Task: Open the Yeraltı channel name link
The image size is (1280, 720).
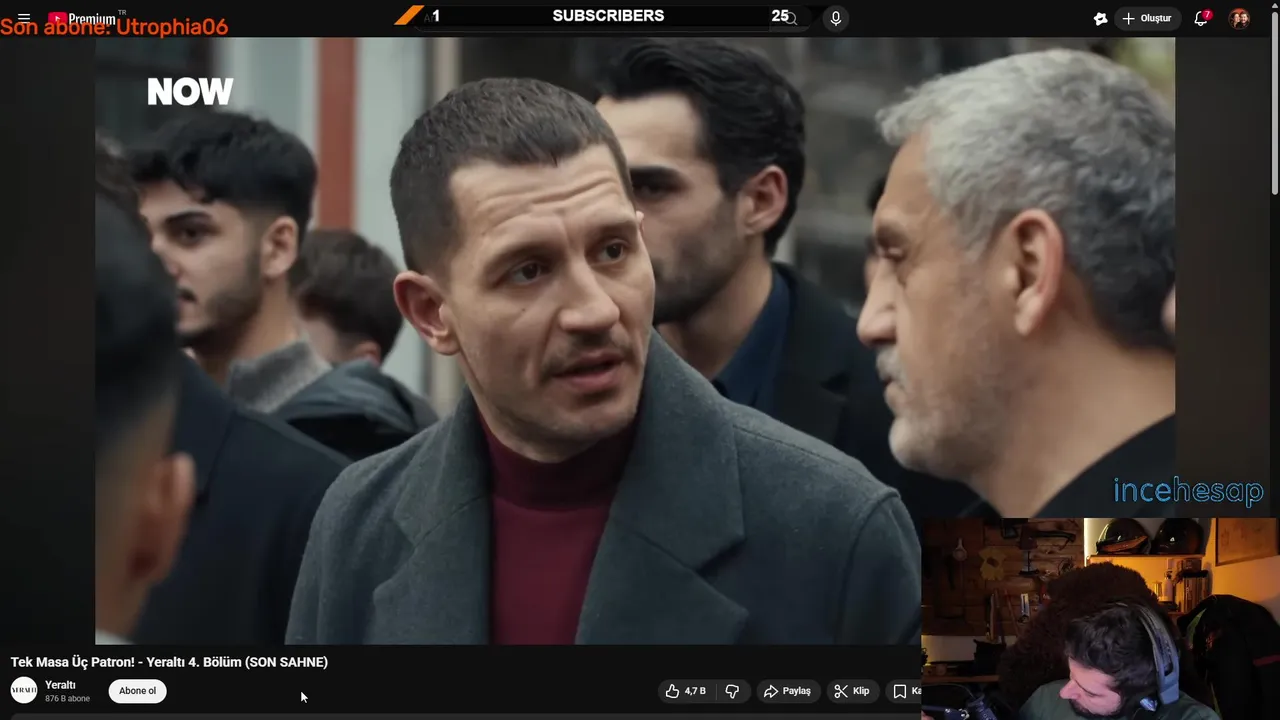Action: pos(60,685)
